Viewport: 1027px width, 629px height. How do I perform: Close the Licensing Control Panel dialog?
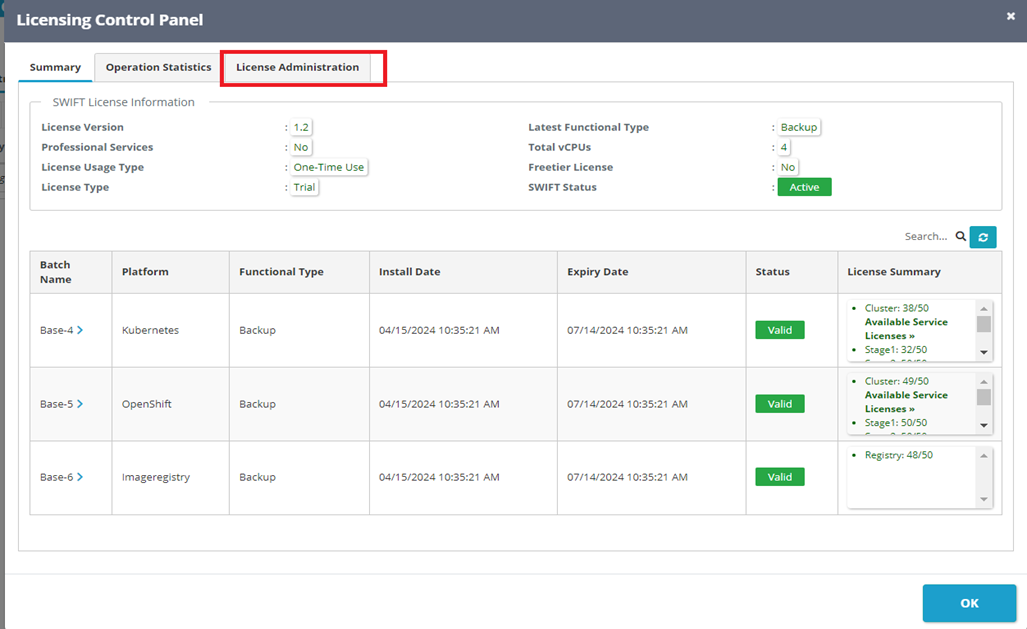pyautogui.click(x=1011, y=16)
